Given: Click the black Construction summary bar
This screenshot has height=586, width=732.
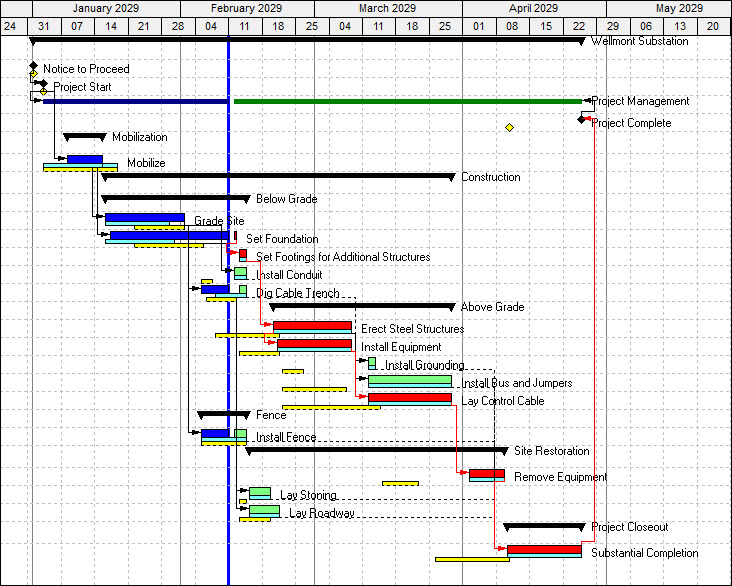Looking at the screenshot, I should [x=278, y=176].
